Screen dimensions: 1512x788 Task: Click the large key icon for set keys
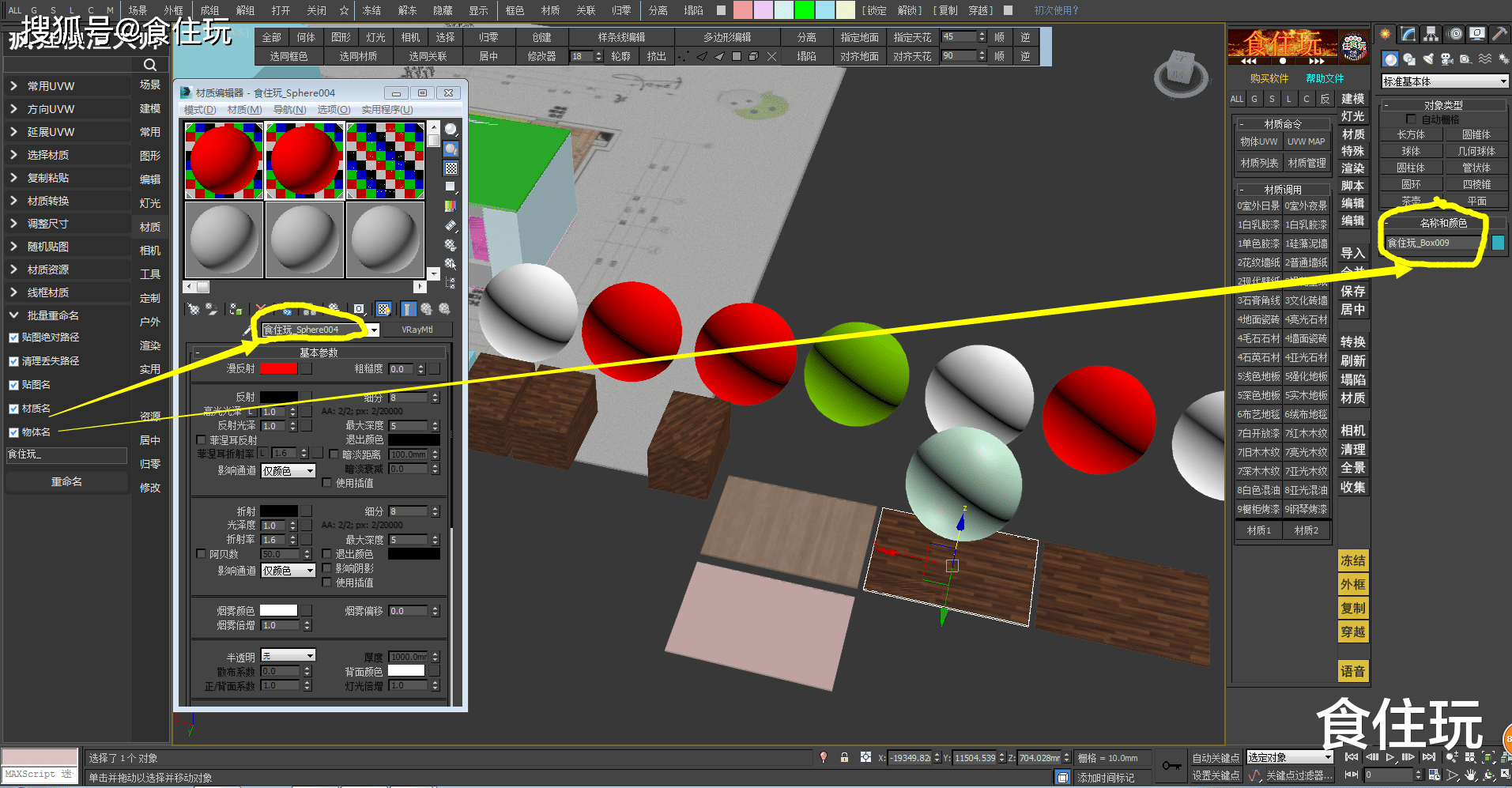[x=1171, y=766]
